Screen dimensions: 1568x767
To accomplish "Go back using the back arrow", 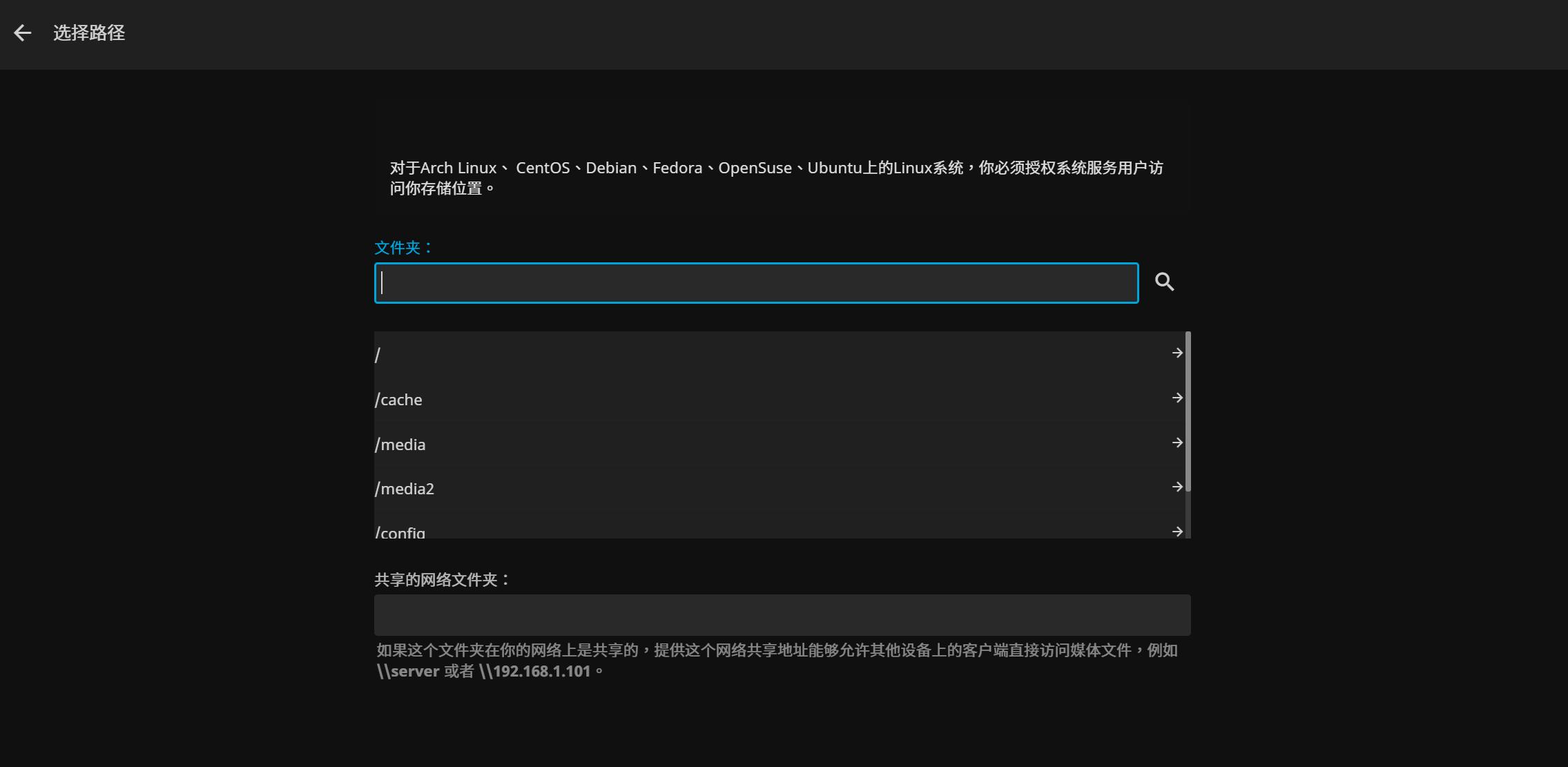I will pyautogui.click(x=23, y=32).
